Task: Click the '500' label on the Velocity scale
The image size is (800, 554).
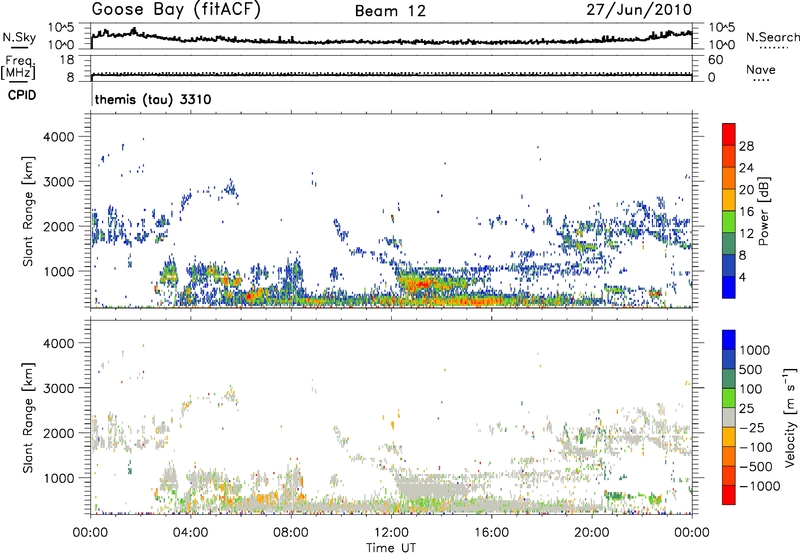Action: click(x=751, y=370)
